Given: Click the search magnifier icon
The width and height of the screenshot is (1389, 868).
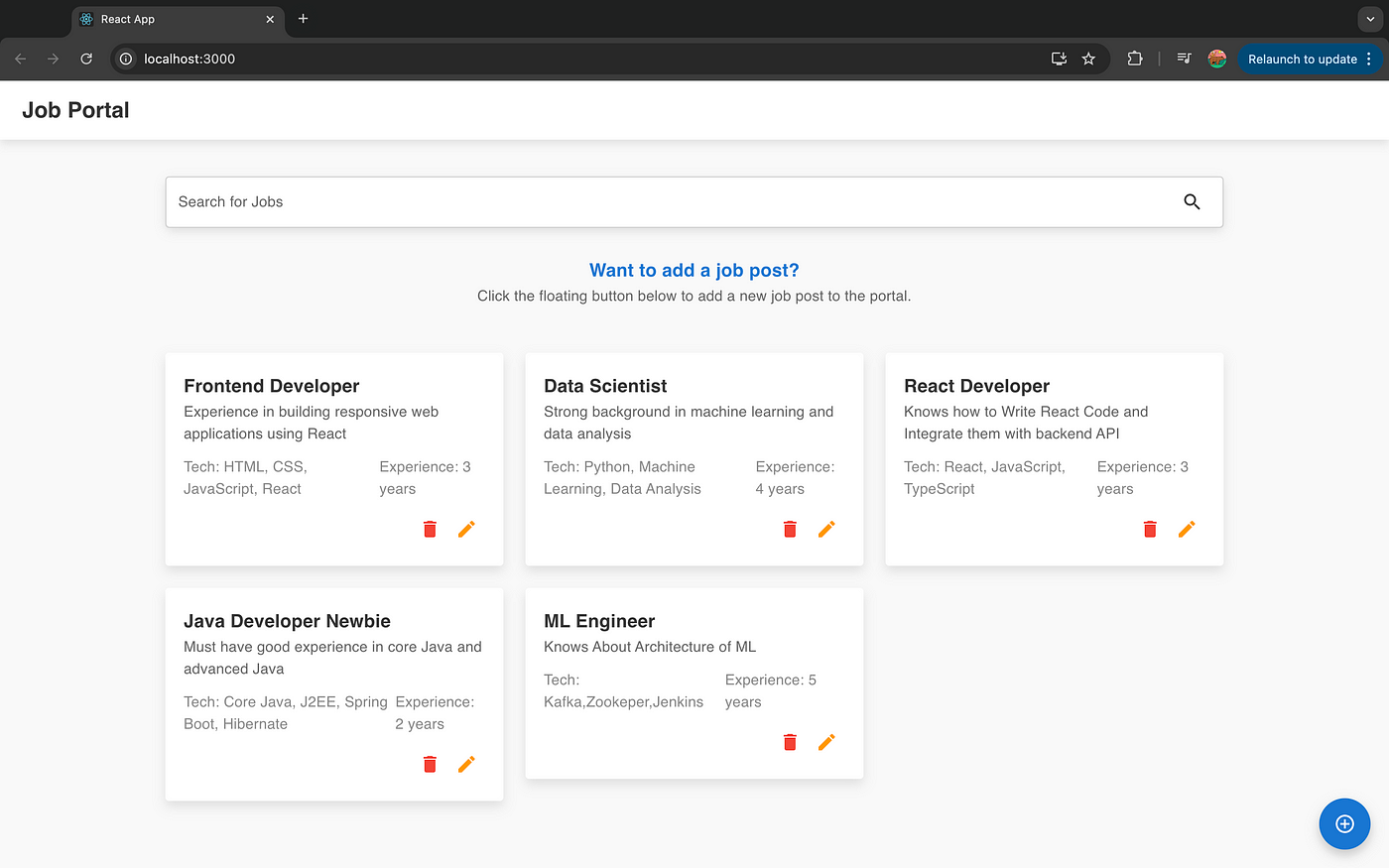Looking at the screenshot, I should point(1192,201).
